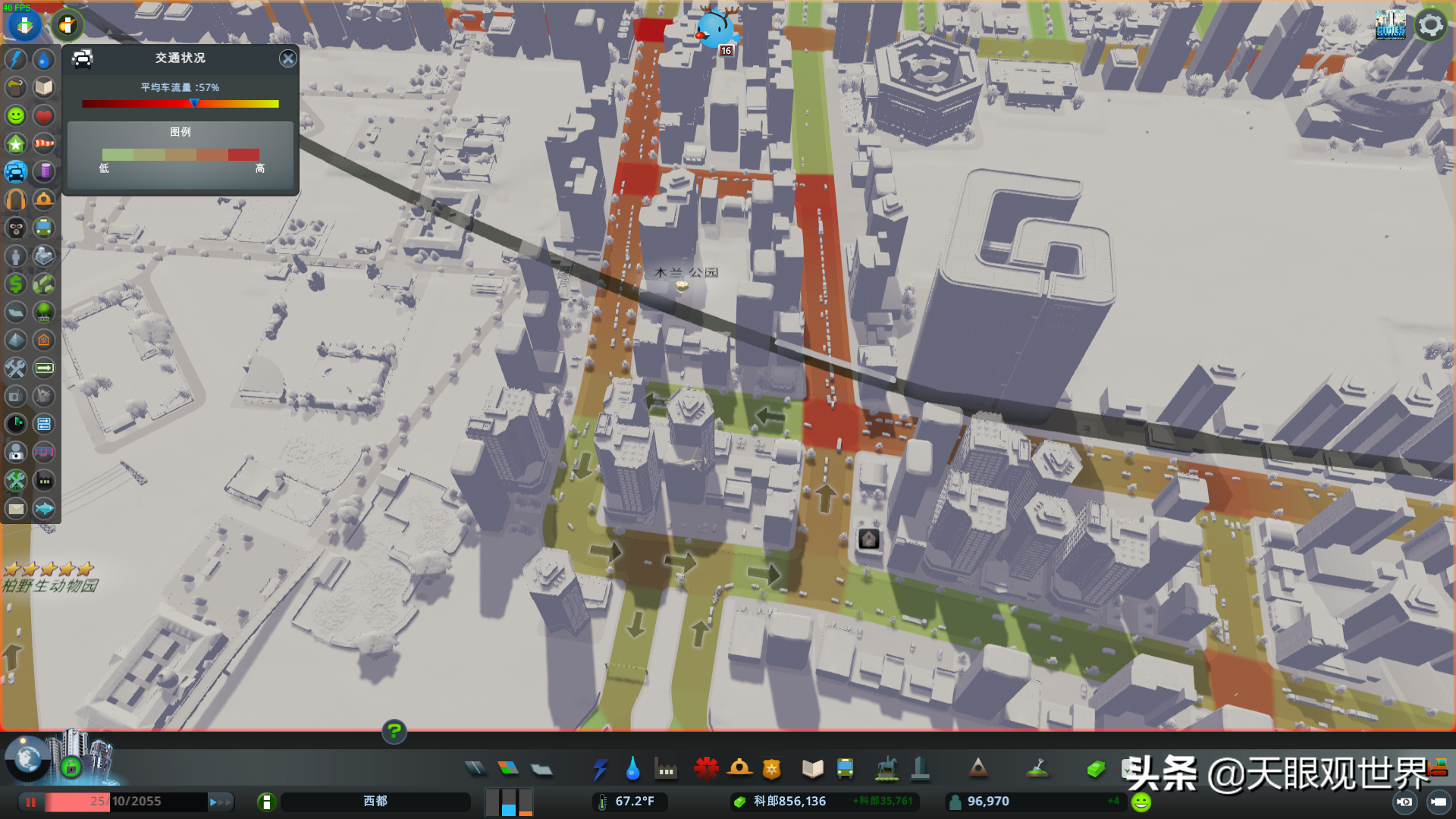Toggle the Happiness smiley info view
This screenshot has width=1456, height=819.
tap(16, 116)
